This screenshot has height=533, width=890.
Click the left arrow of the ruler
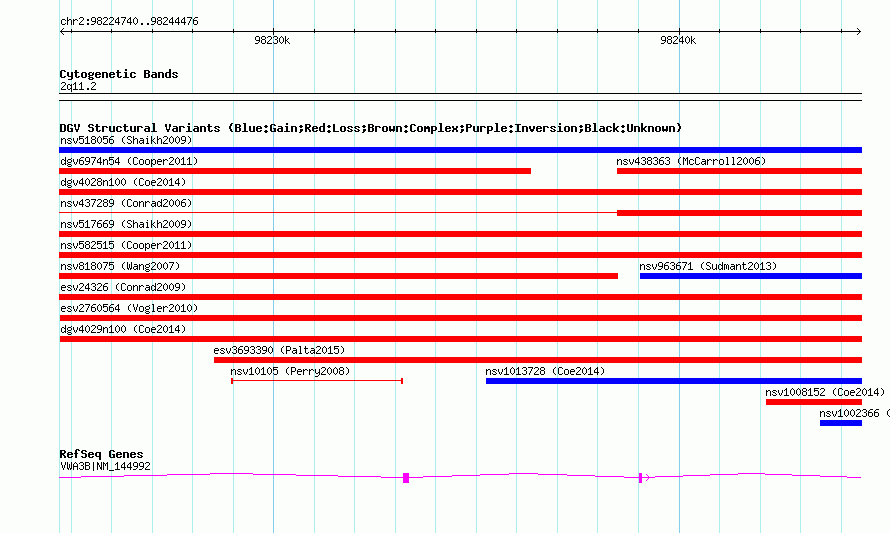pos(63,32)
